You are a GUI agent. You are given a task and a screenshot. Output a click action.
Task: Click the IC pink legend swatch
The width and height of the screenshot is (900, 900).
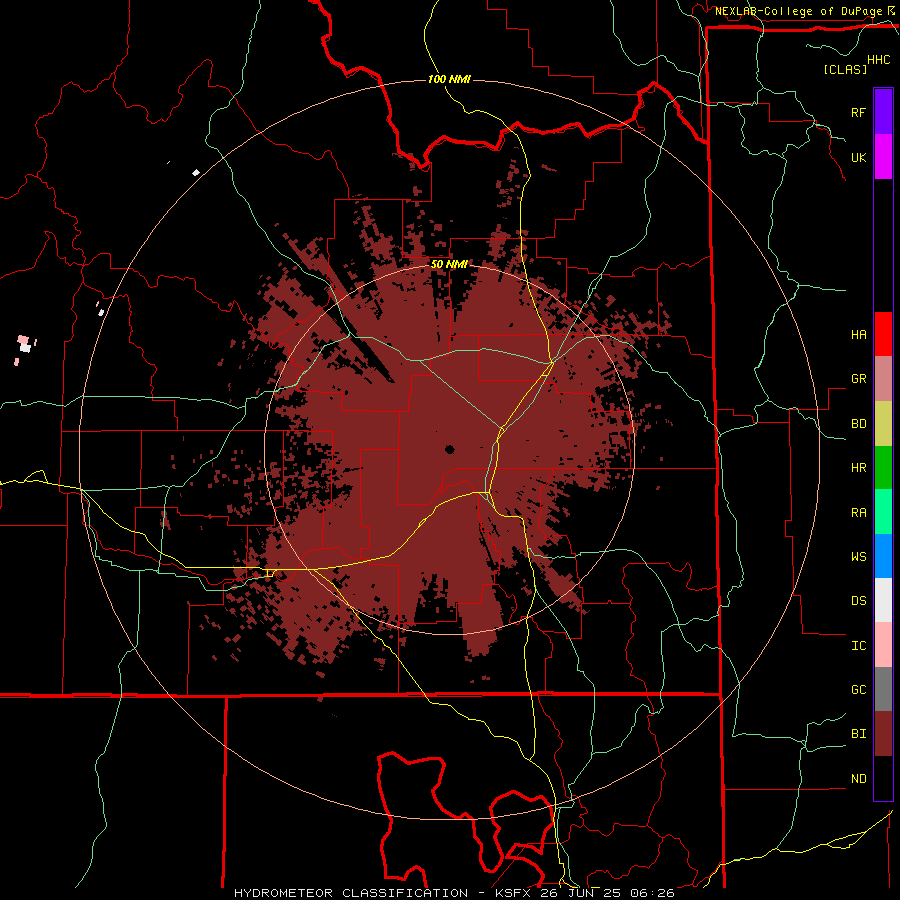coord(883,645)
